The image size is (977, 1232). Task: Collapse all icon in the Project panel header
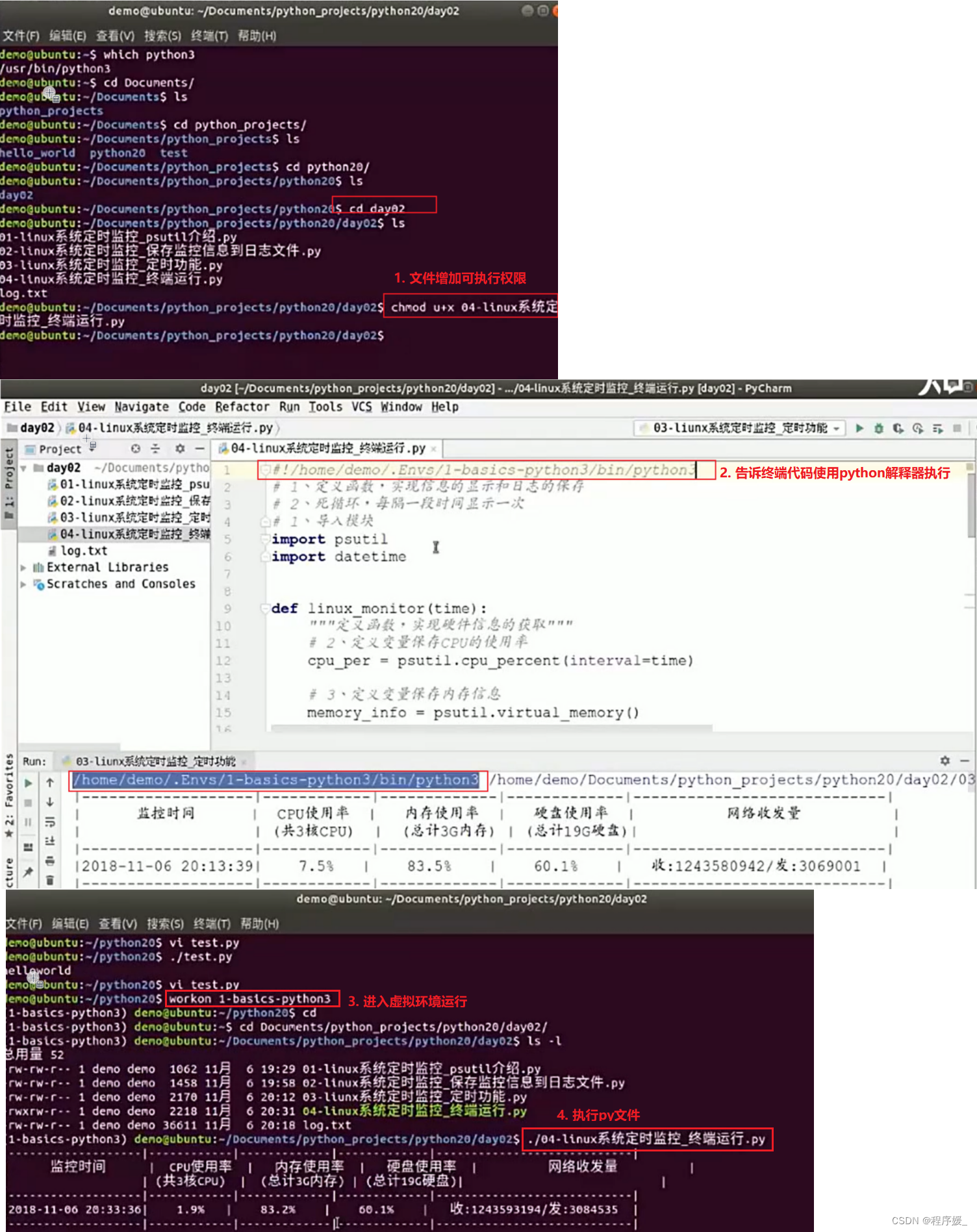[x=155, y=449]
